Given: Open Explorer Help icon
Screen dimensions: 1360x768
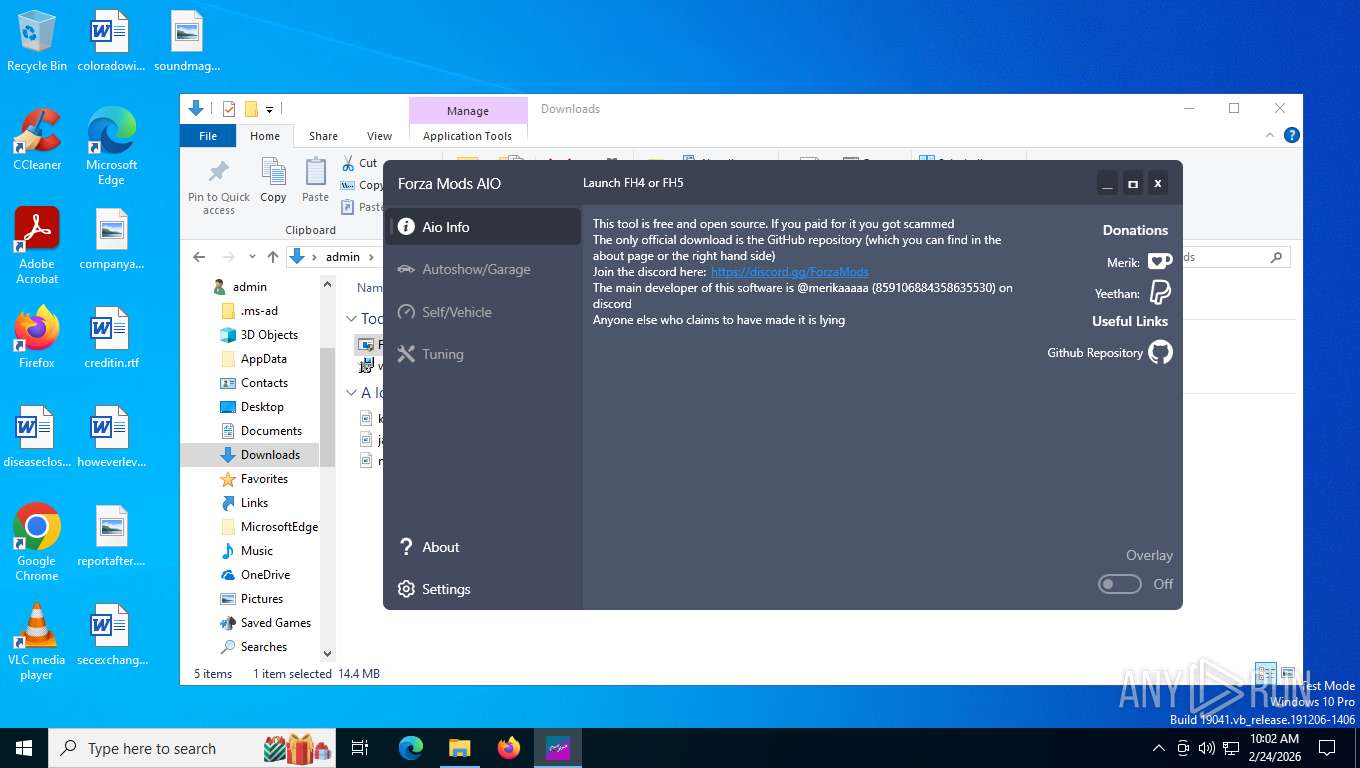Looking at the screenshot, I should (1291, 135).
